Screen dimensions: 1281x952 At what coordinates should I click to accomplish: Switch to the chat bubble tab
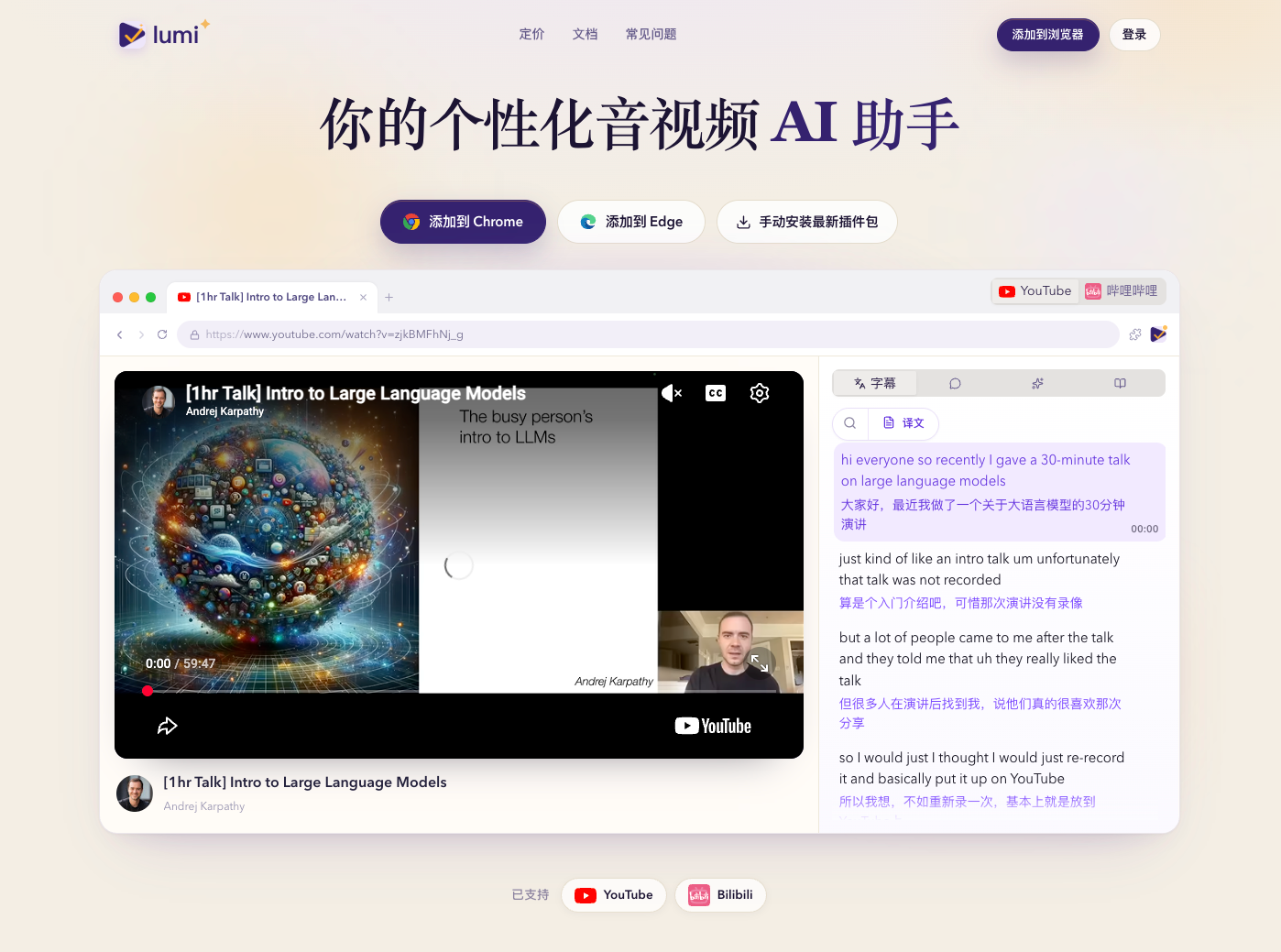955,383
